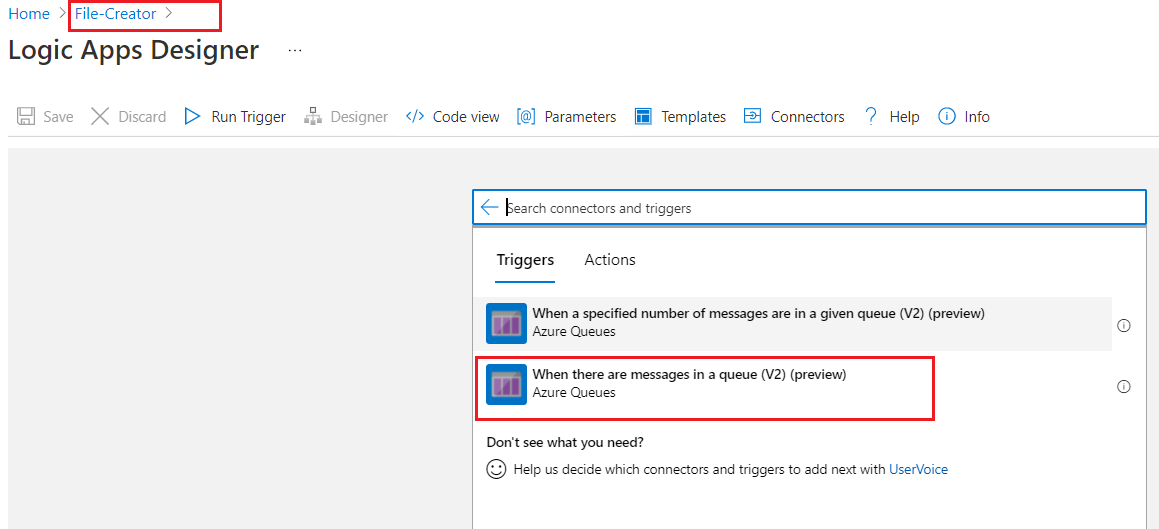The width and height of the screenshot is (1159, 529).
Task: Switch to the Actions tab
Action: point(610,260)
